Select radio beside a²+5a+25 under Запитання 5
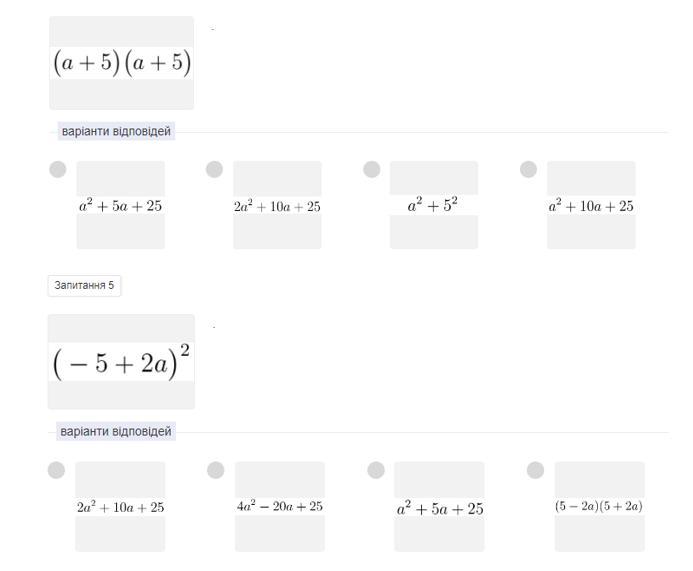Screen dimensions: 693x571 click(x=376, y=470)
